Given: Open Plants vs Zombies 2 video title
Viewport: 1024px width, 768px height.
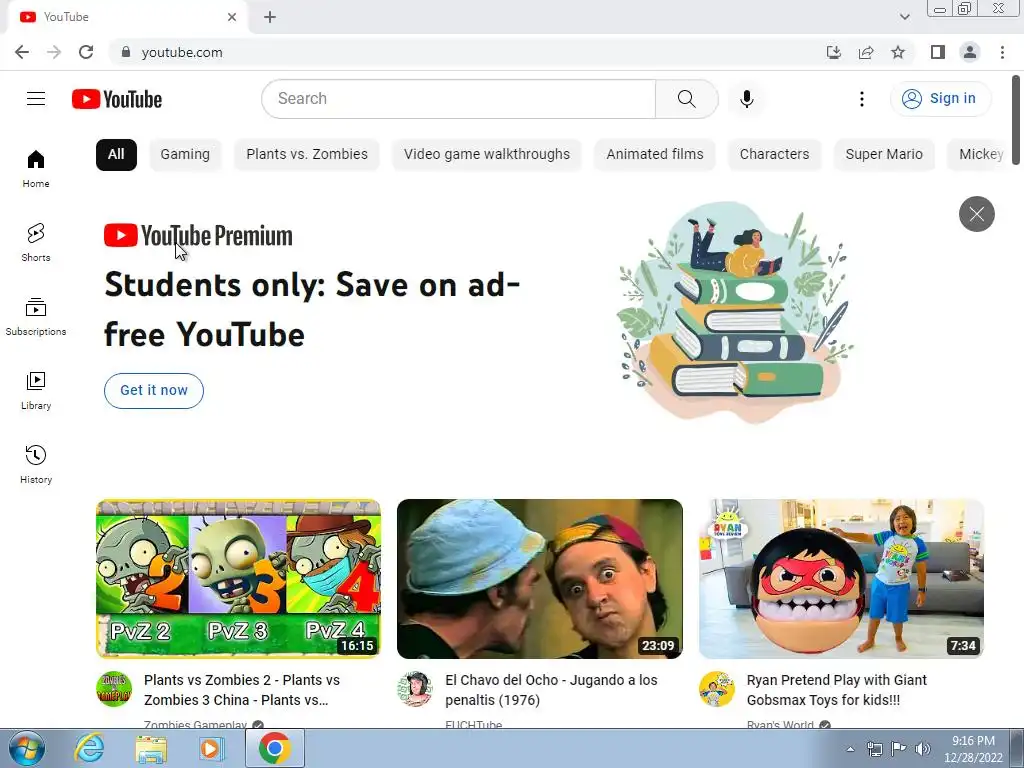Looking at the screenshot, I should pyautogui.click(x=242, y=690).
